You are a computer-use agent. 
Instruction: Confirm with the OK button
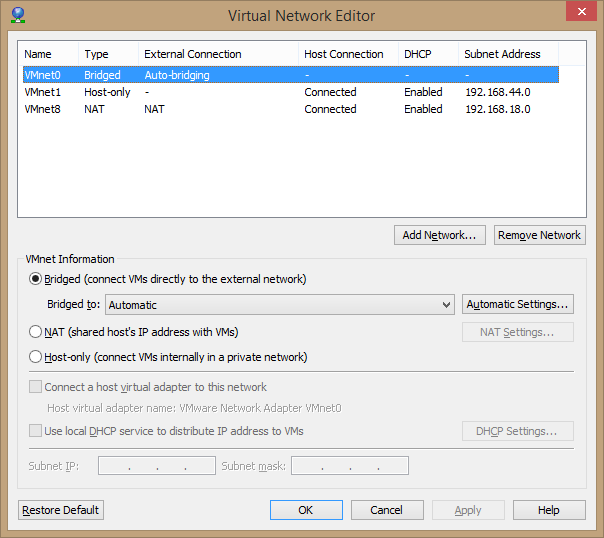(306, 510)
